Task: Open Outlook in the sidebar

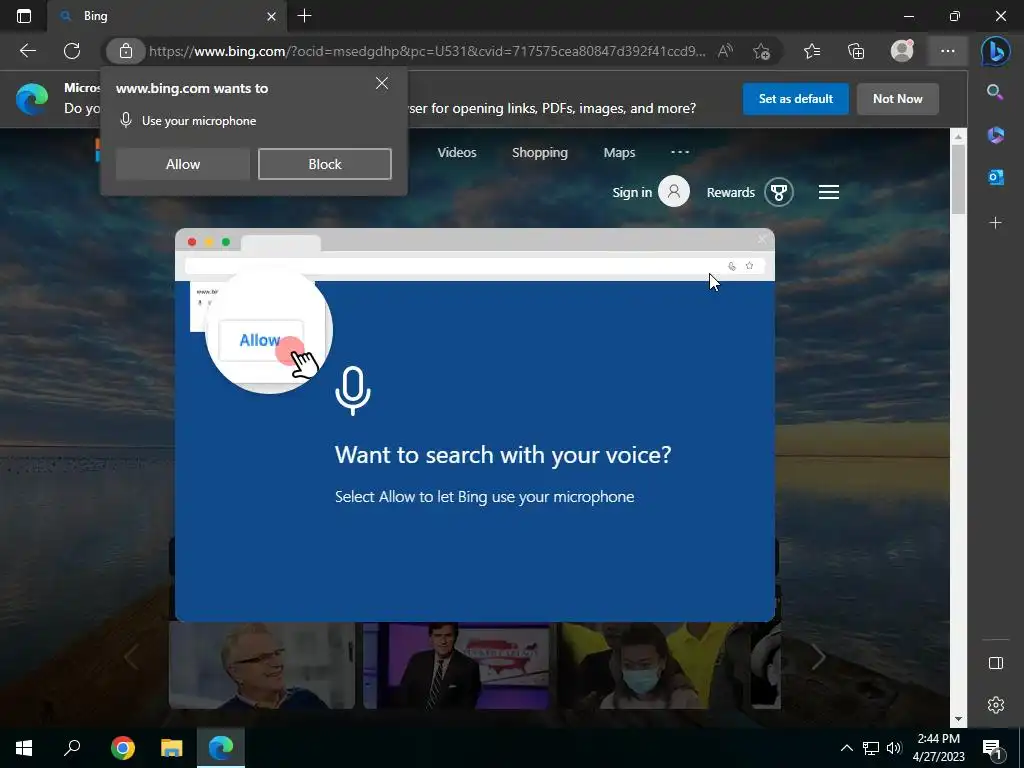Action: [995, 177]
